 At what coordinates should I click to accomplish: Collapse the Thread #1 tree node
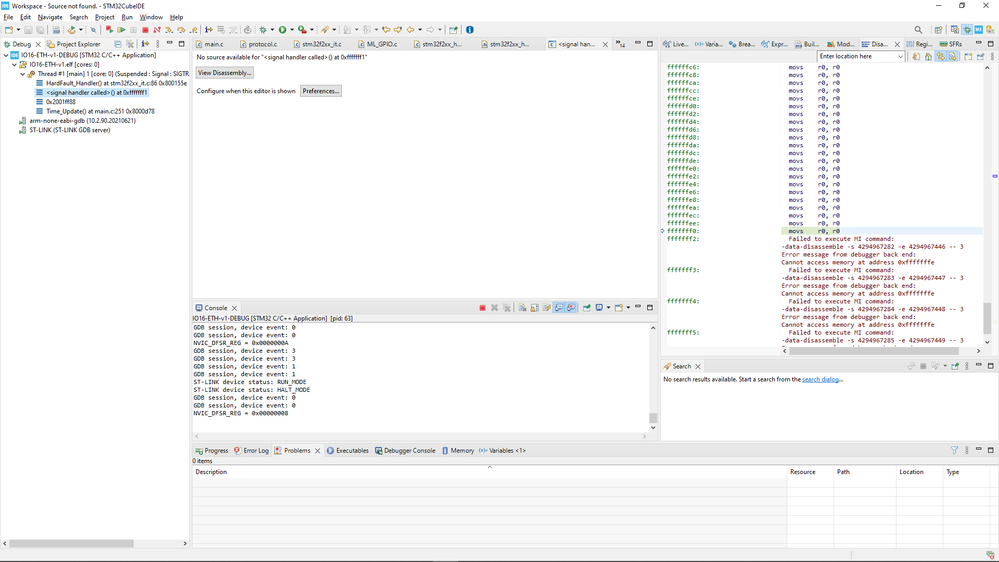(x=22, y=74)
